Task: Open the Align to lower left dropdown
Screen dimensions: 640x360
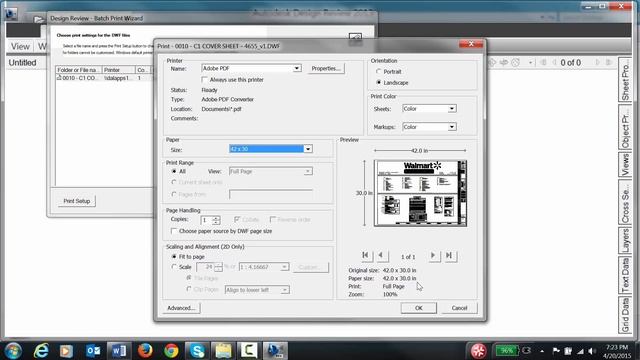Action: [285, 290]
